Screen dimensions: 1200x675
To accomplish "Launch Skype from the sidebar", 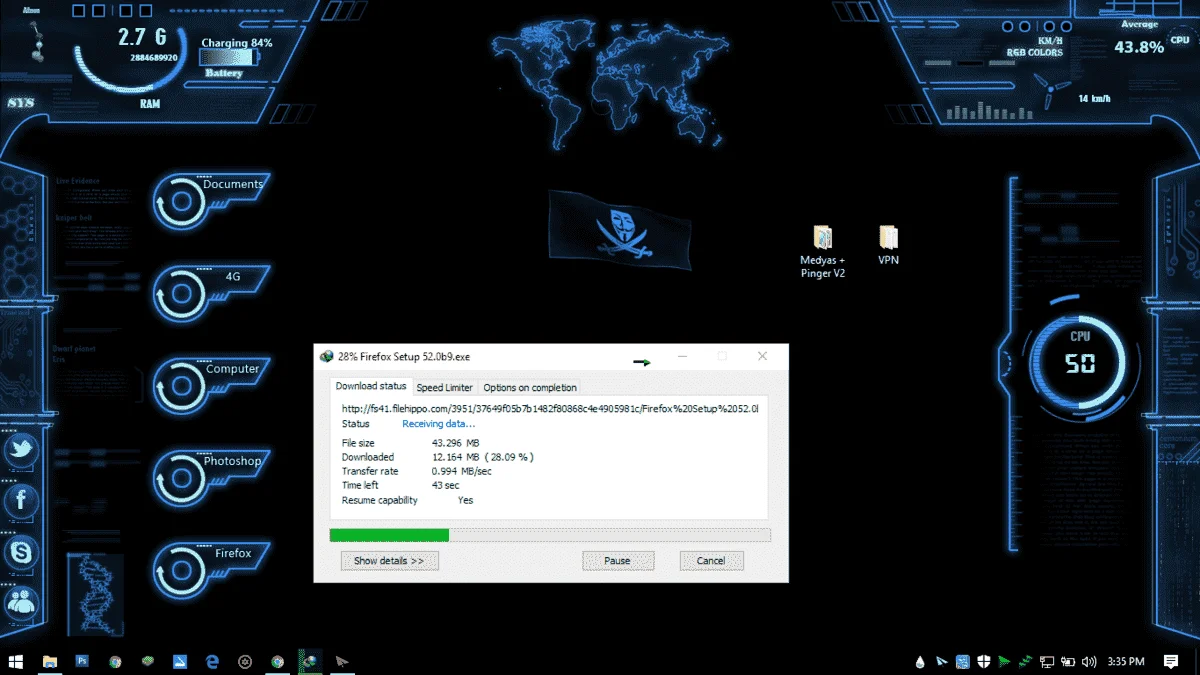I will click(21, 551).
